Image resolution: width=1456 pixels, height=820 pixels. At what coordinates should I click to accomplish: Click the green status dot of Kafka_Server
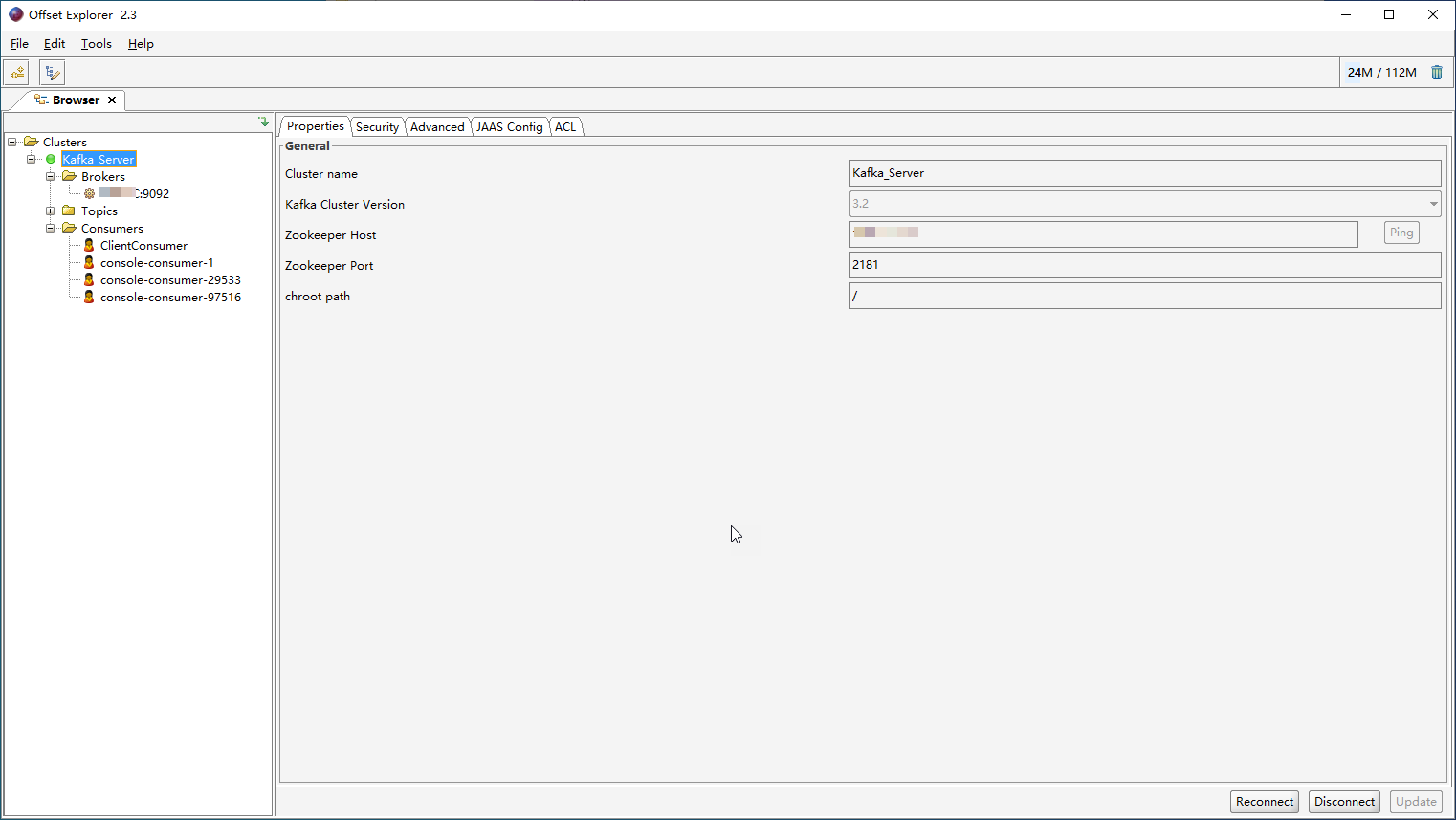tap(51, 160)
